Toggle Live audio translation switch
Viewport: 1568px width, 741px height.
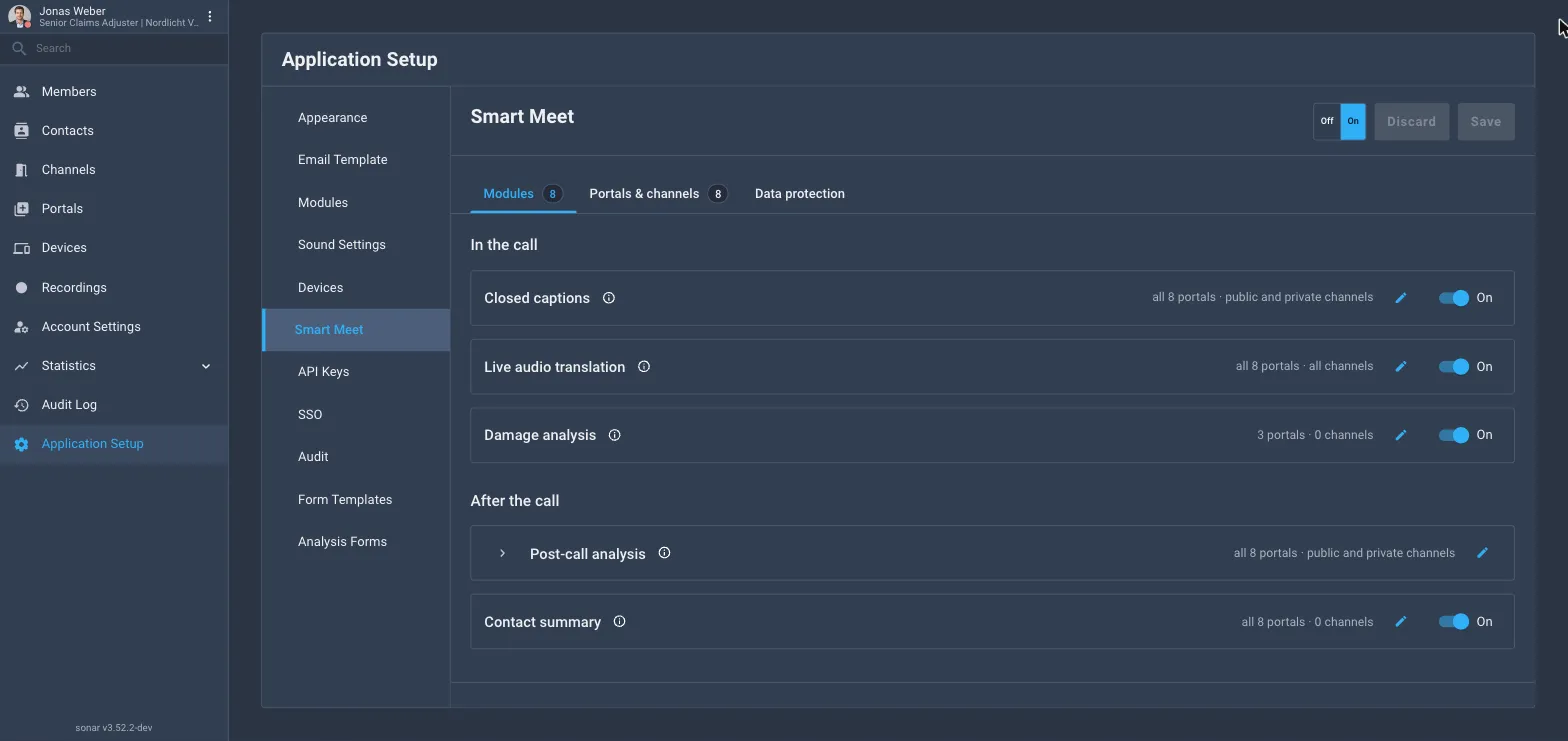pos(1454,367)
